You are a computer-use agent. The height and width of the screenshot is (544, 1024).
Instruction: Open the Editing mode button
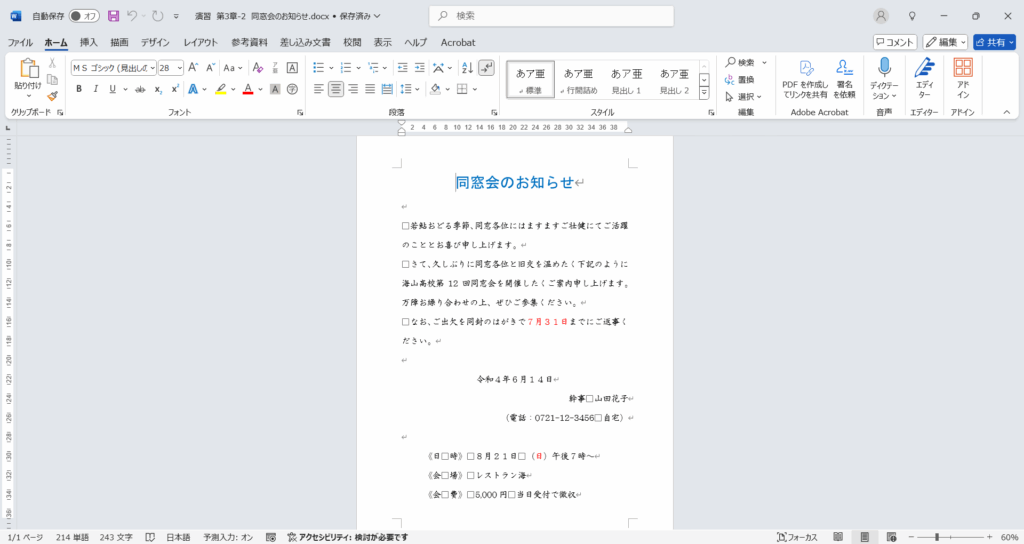click(945, 42)
